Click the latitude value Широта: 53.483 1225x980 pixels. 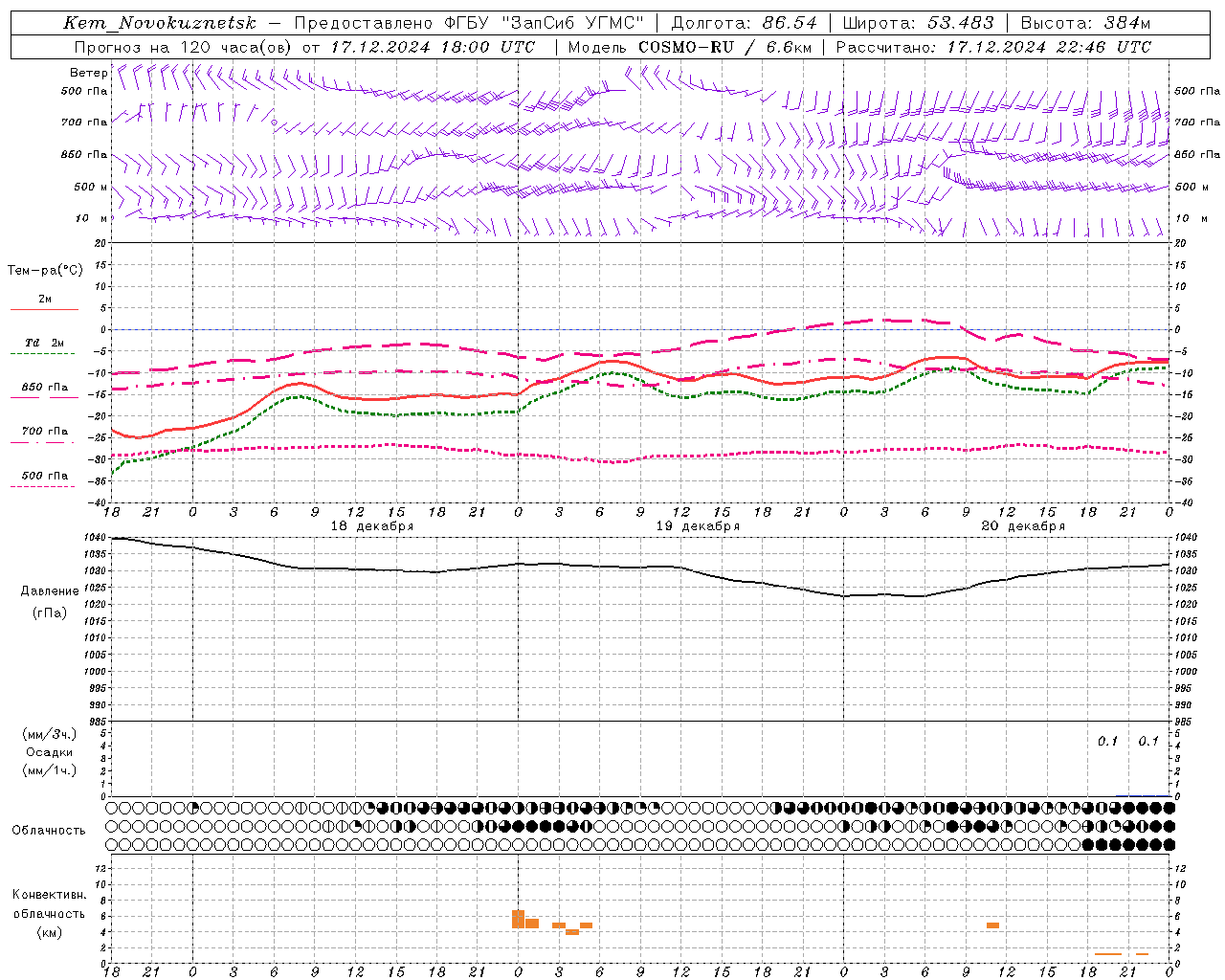click(919, 23)
